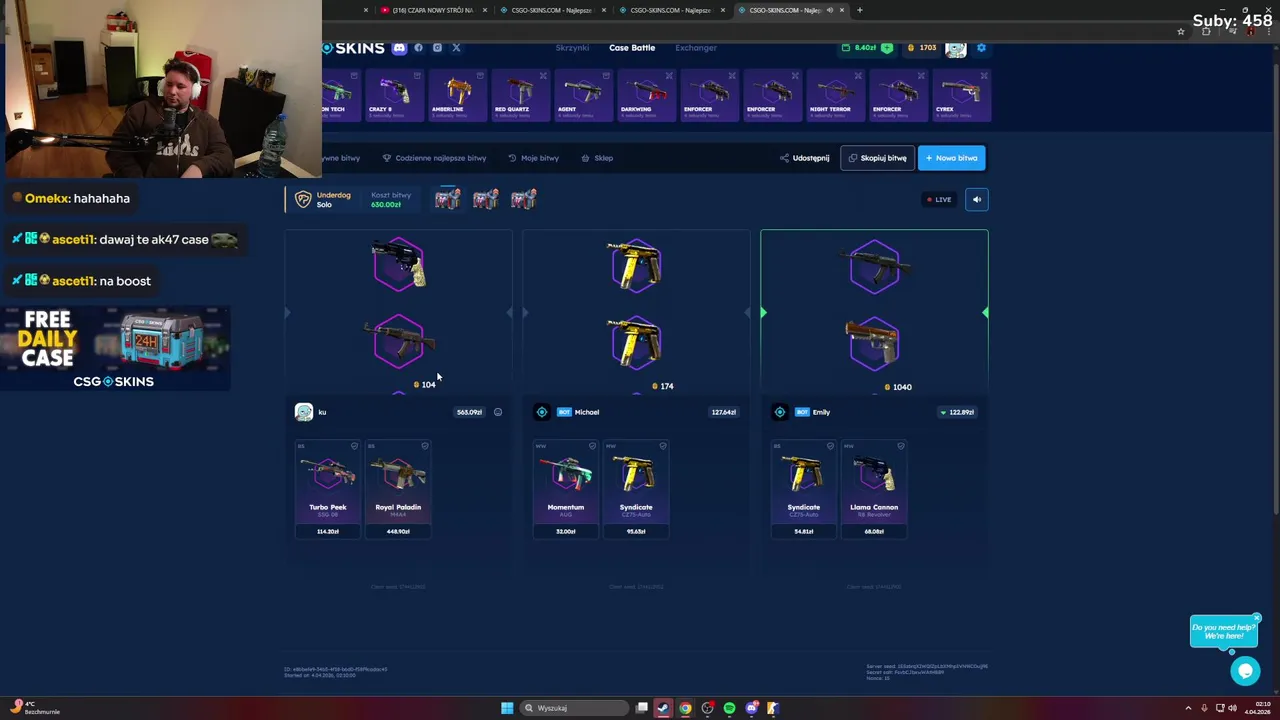This screenshot has height=720, width=1280.
Task: Open the Case Battle tab
Action: click(x=632, y=47)
